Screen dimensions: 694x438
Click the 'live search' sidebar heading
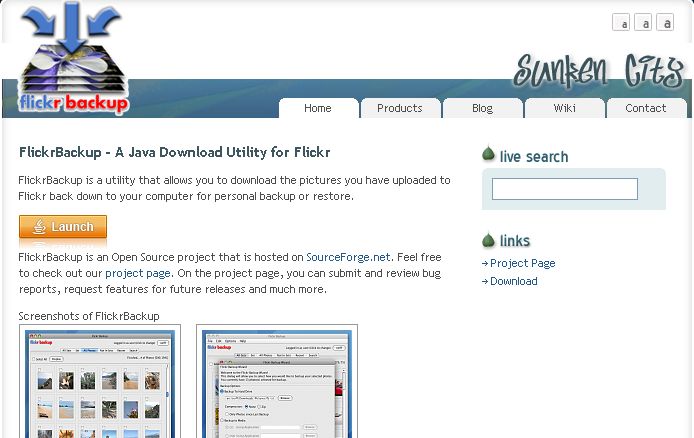point(534,157)
